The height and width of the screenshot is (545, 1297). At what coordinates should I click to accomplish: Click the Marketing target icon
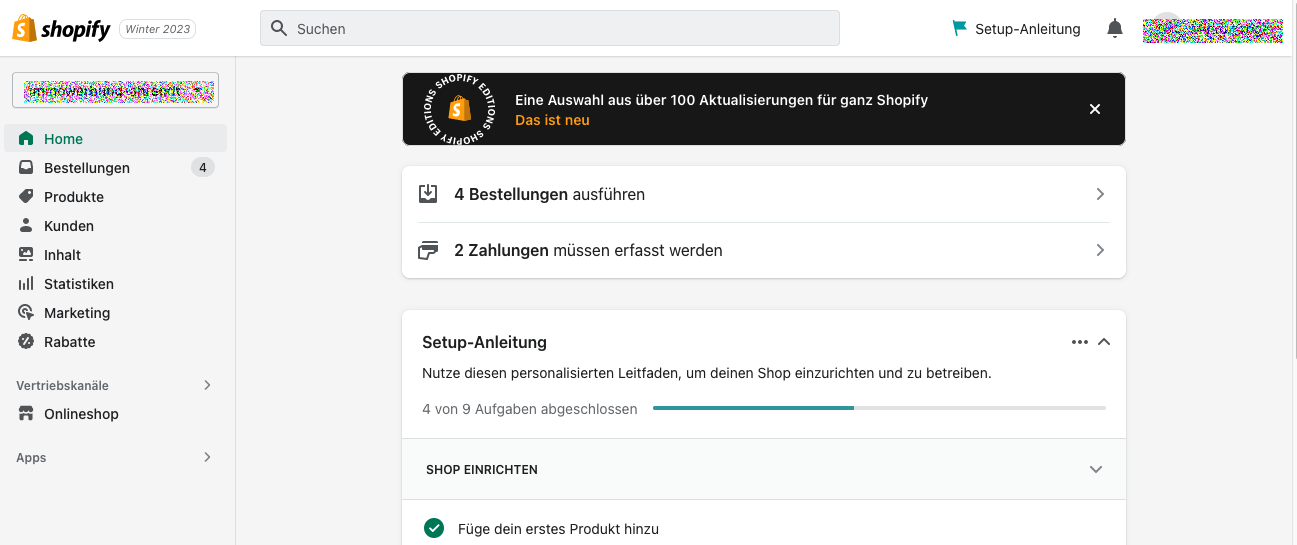(26, 312)
